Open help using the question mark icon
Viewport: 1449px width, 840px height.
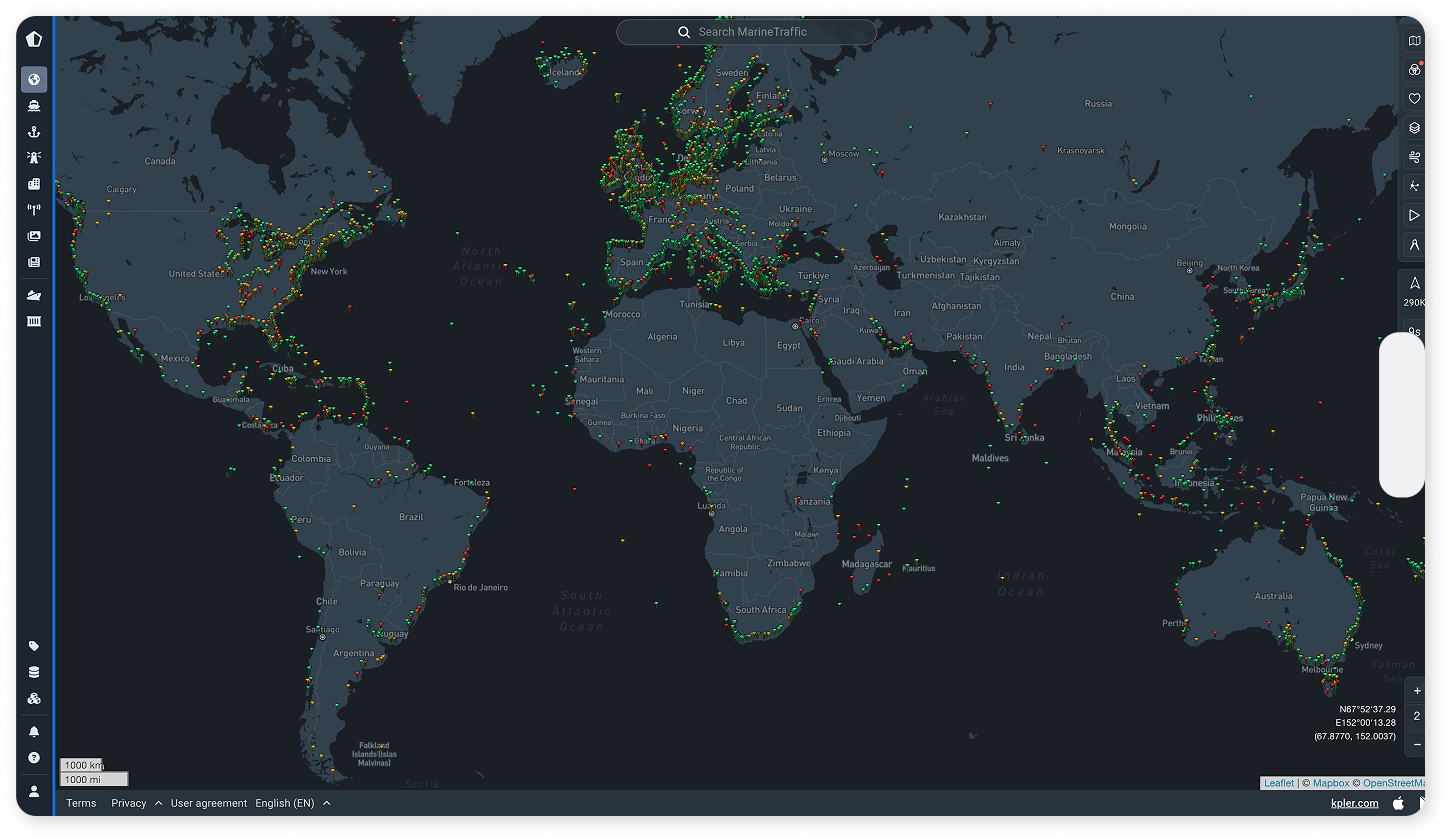33,757
